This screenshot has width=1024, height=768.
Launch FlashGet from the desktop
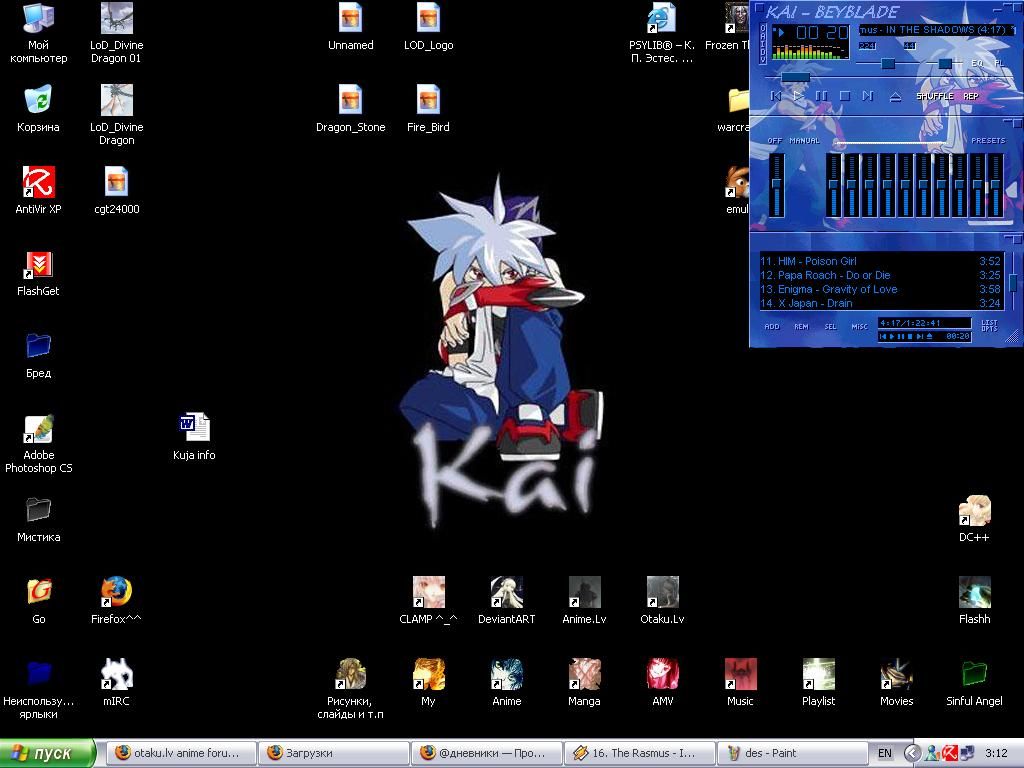[x=39, y=272]
